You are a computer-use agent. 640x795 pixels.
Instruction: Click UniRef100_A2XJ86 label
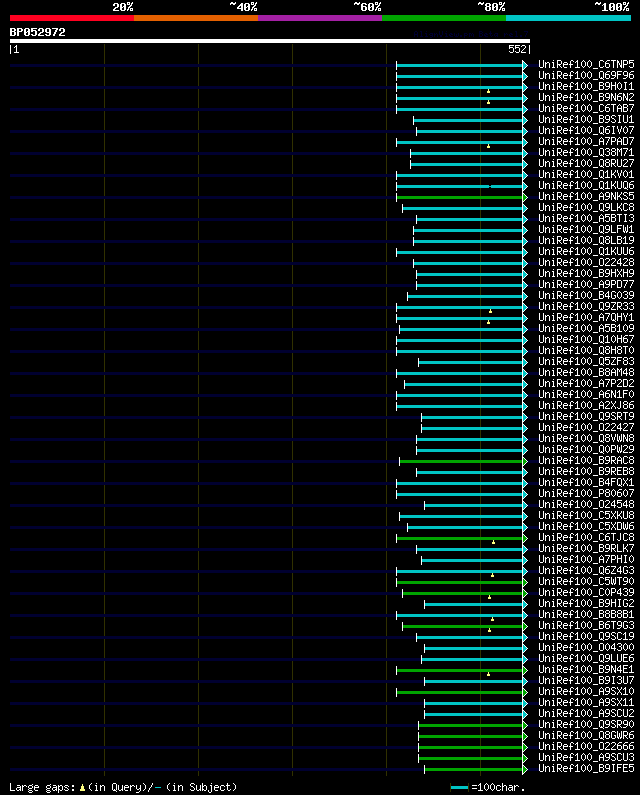(586, 406)
